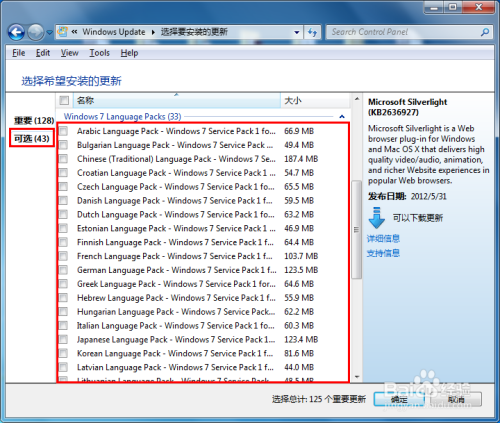Click the search magnifier icon
This screenshot has height=423, width=500.
point(485,32)
